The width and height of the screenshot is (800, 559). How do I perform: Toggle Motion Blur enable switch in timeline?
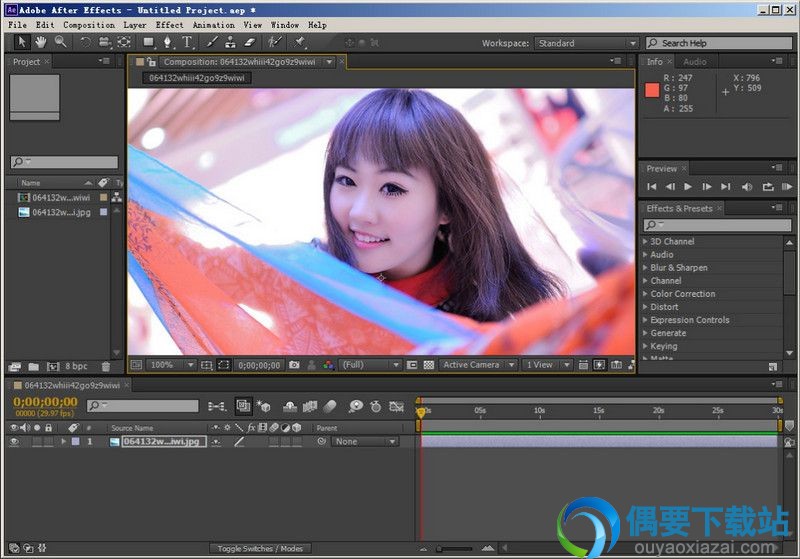331,406
